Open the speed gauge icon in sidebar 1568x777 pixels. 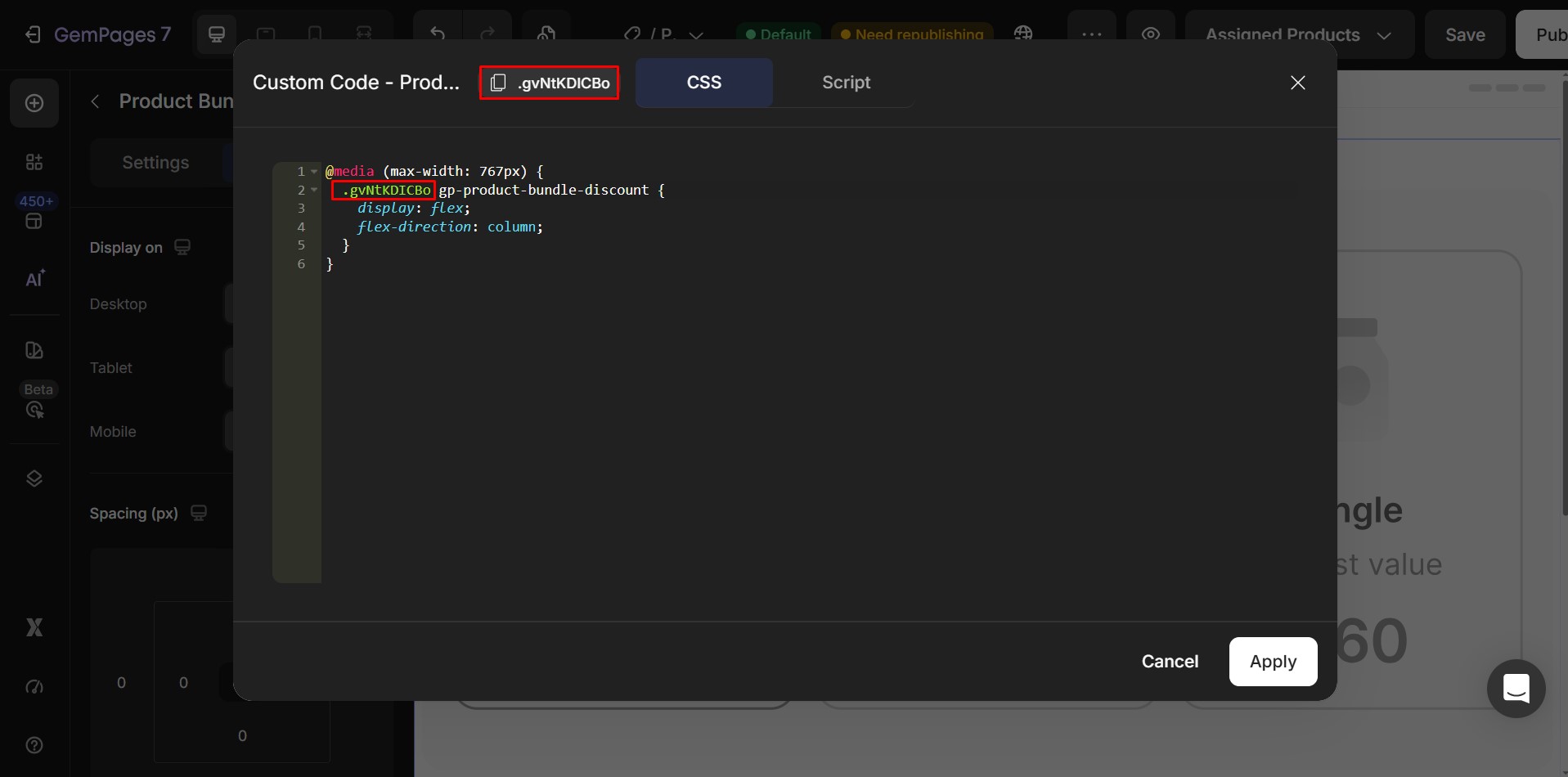34,687
